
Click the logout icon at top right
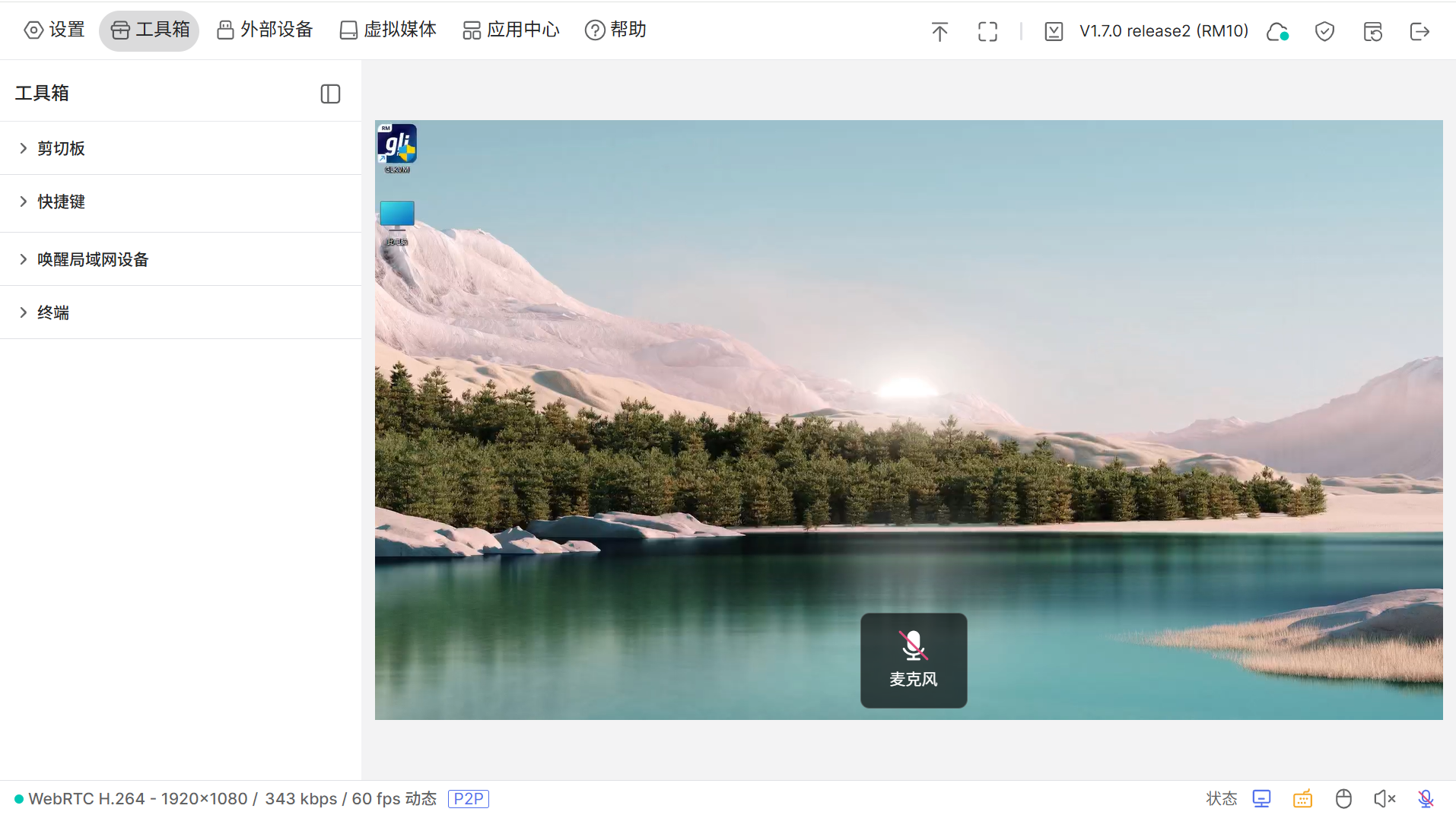point(1419,31)
